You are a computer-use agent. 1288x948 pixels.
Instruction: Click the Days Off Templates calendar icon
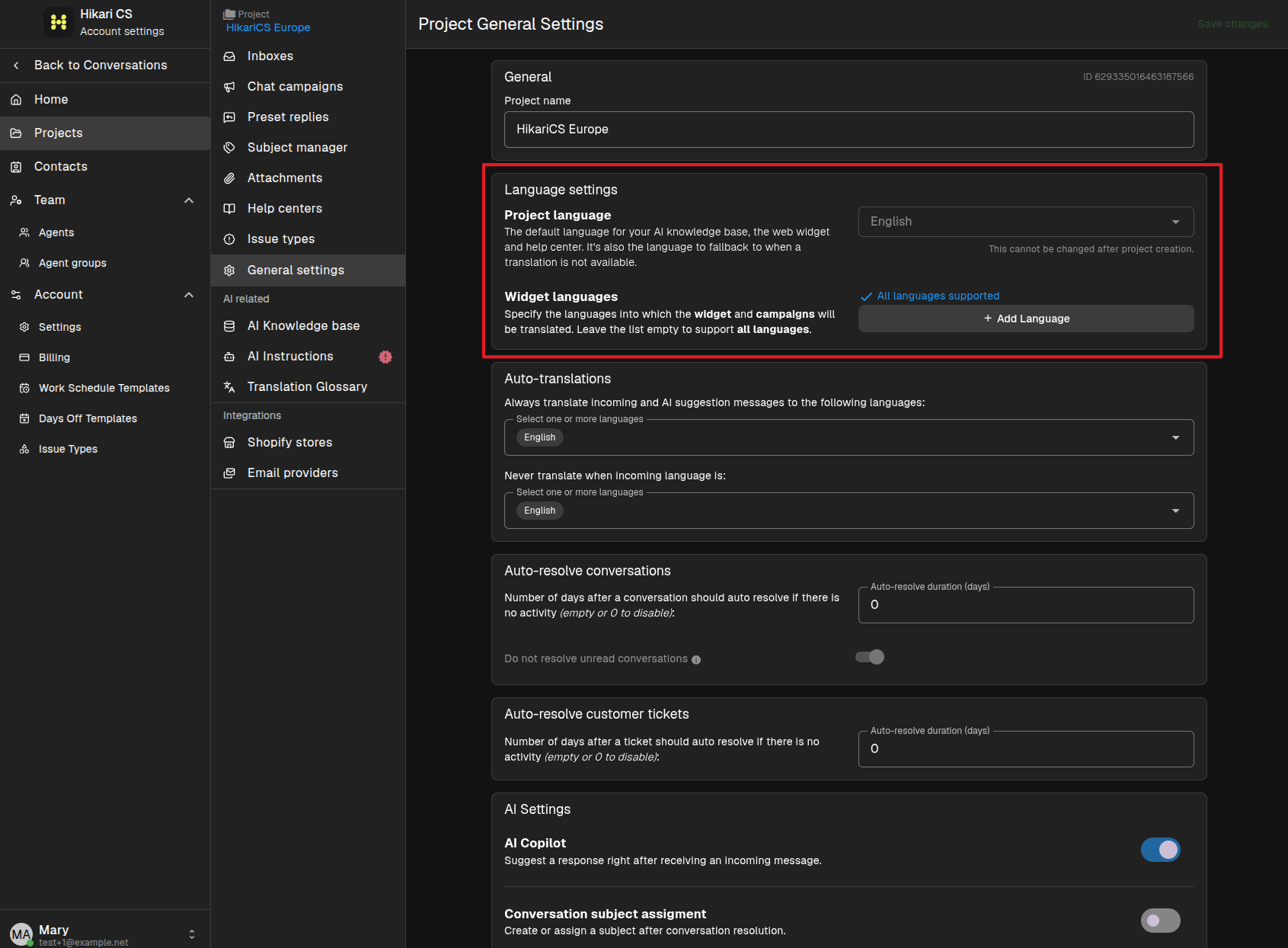tap(24, 418)
